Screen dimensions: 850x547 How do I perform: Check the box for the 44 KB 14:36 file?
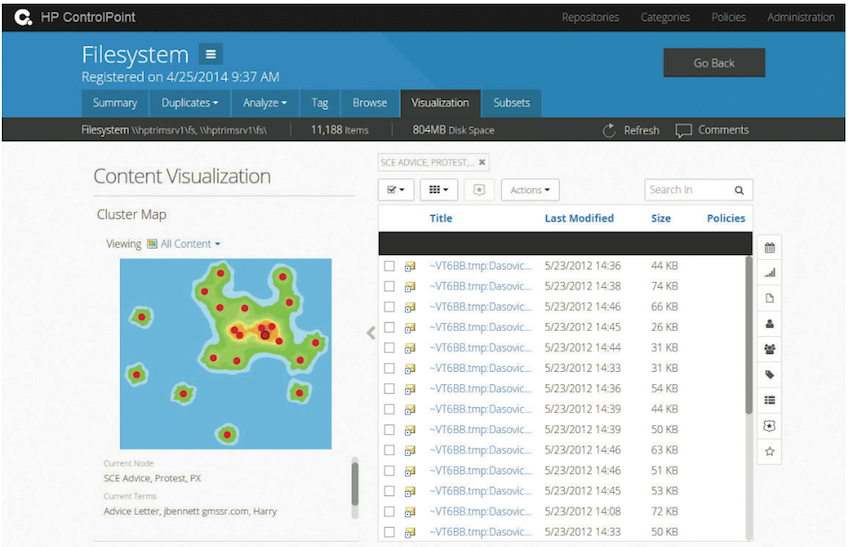coord(389,266)
